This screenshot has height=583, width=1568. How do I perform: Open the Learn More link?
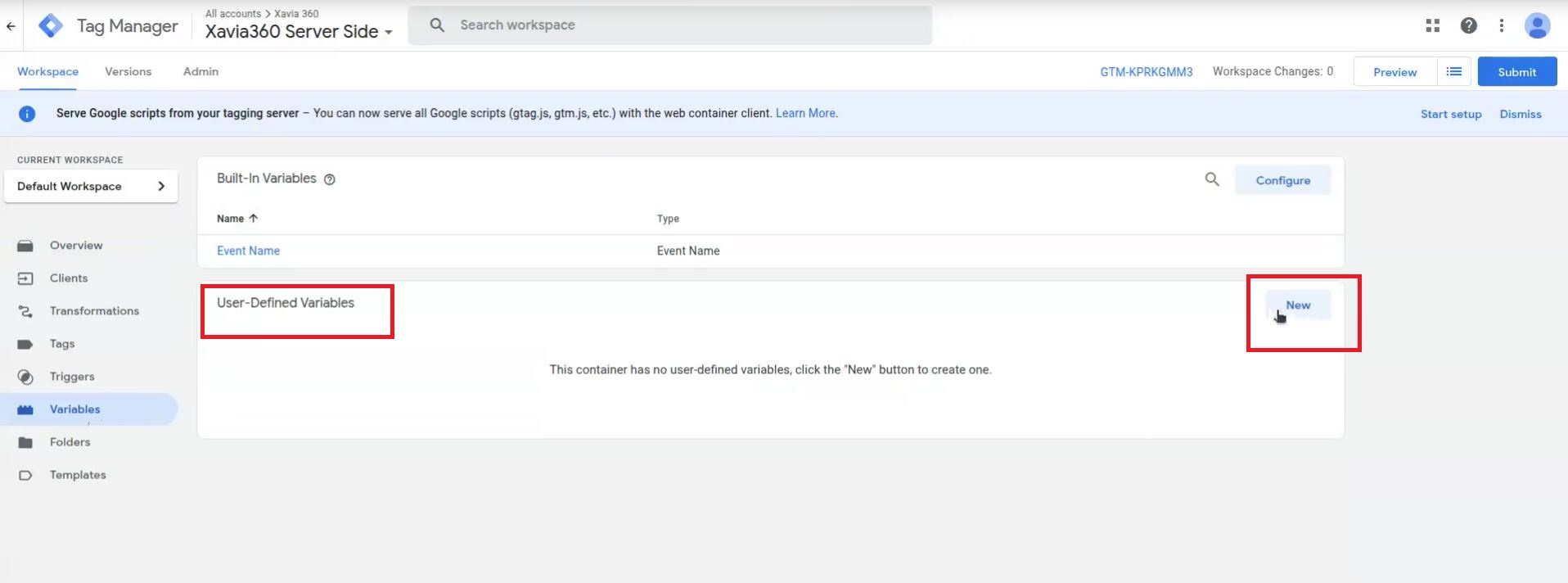click(x=806, y=114)
